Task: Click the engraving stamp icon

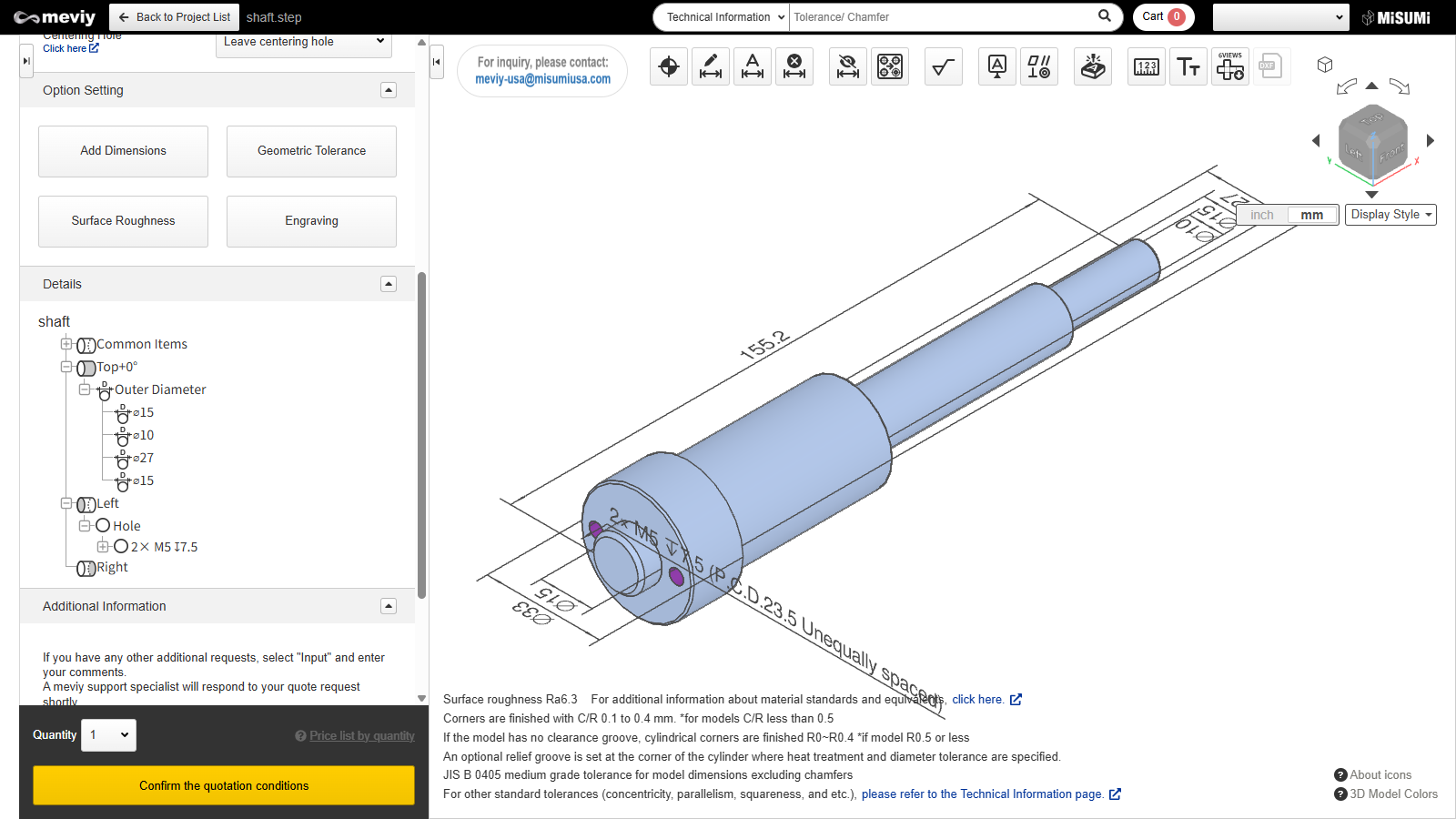Action: (x=1093, y=67)
